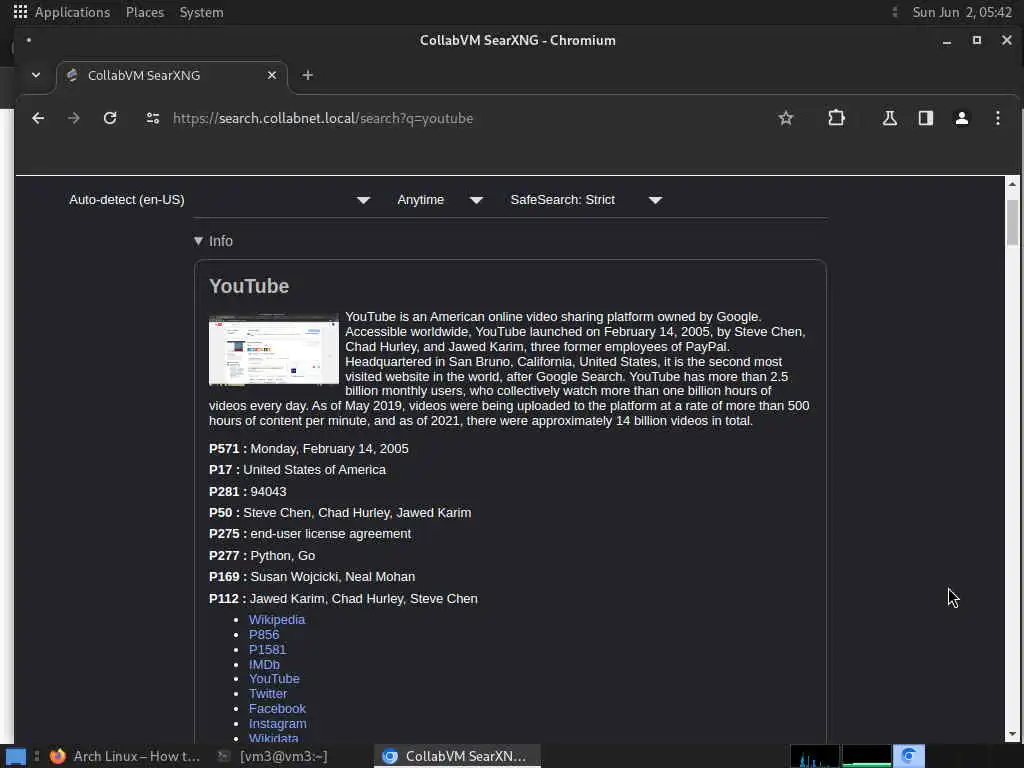The height and width of the screenshot is (768, 1024).
Task: Open the P856 link
Action: (x=264, y=634)
